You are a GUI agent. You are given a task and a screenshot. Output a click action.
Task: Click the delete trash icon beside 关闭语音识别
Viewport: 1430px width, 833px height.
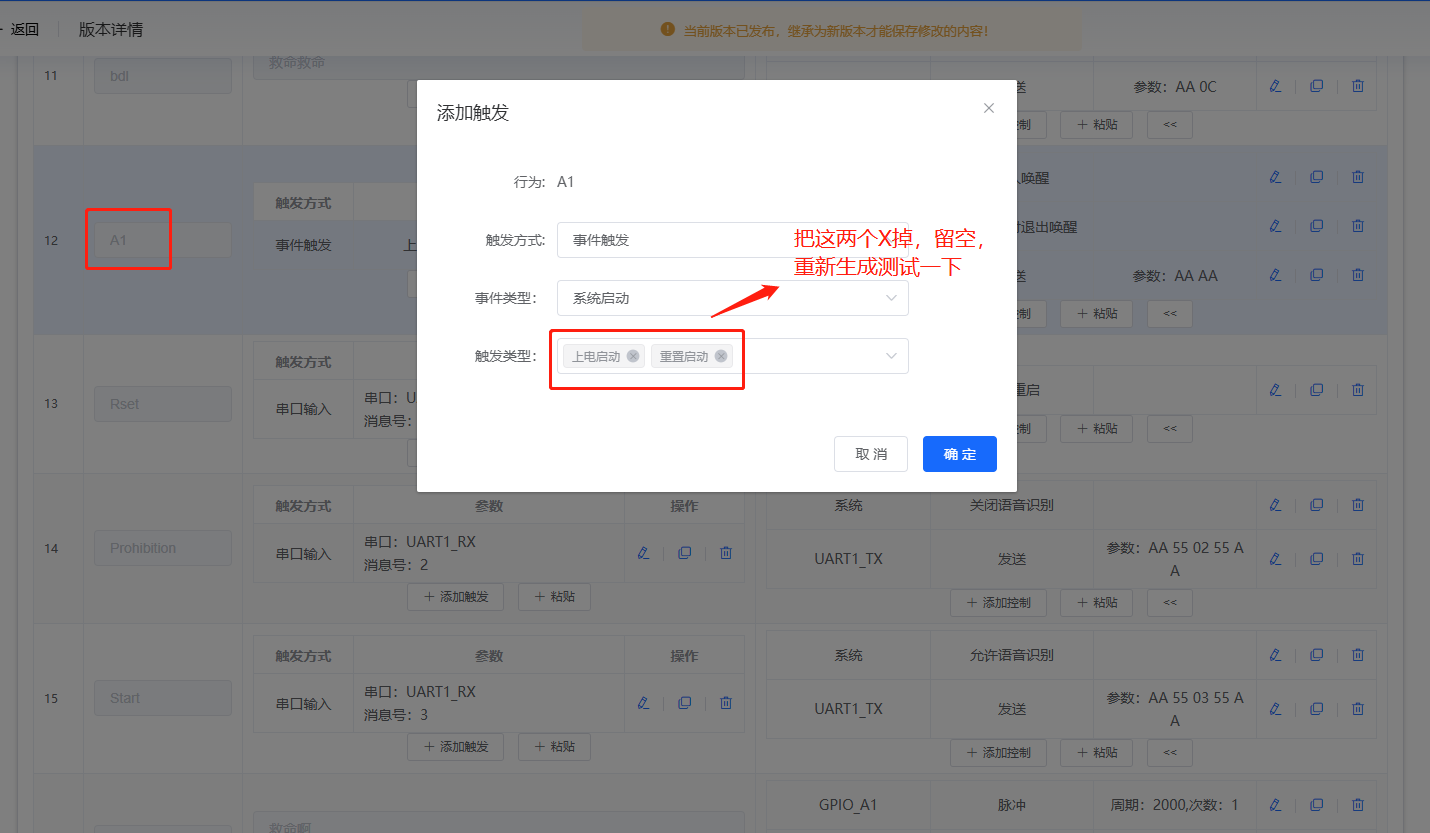[x=1357, y=504]
